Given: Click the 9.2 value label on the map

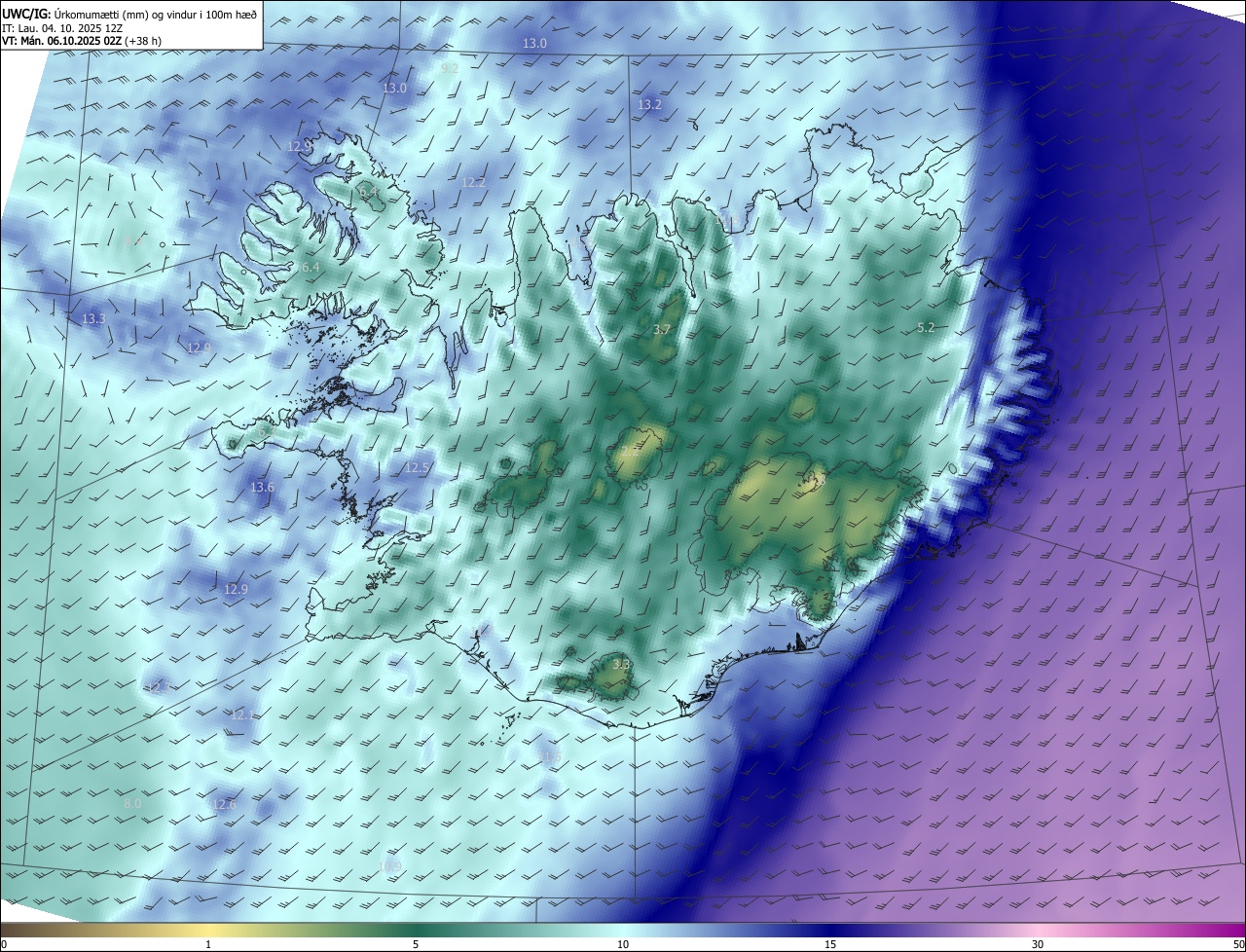Looking at the screenshot, I should tap(450, 68).
